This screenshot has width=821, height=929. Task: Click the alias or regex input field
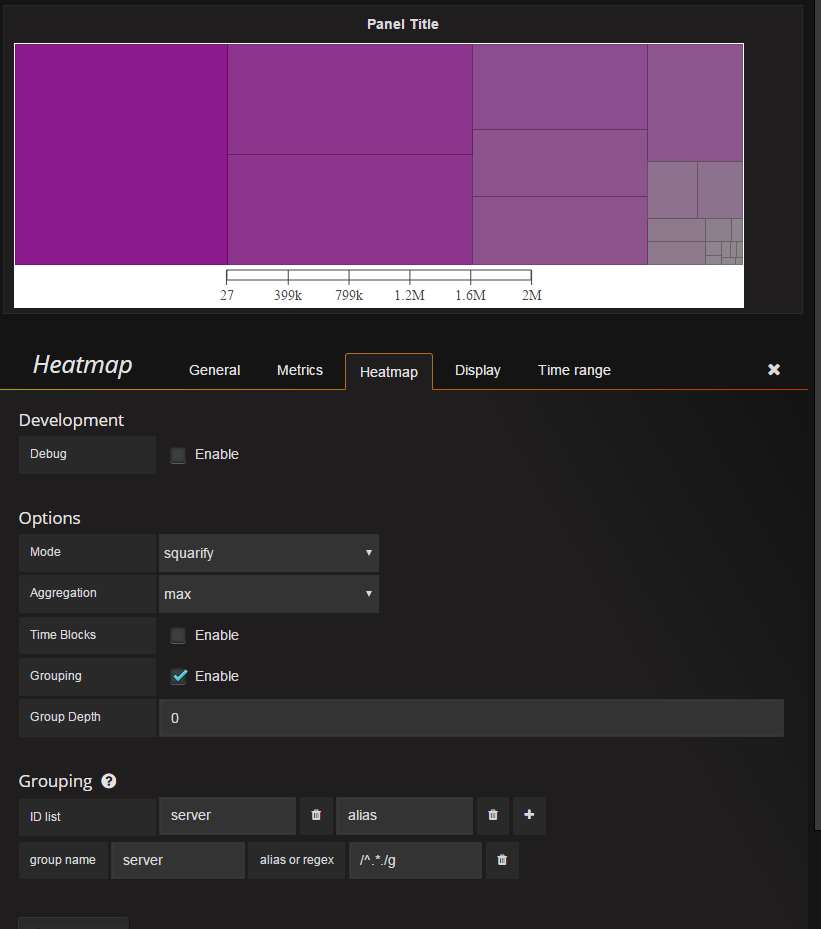click(x=414, y=860)
